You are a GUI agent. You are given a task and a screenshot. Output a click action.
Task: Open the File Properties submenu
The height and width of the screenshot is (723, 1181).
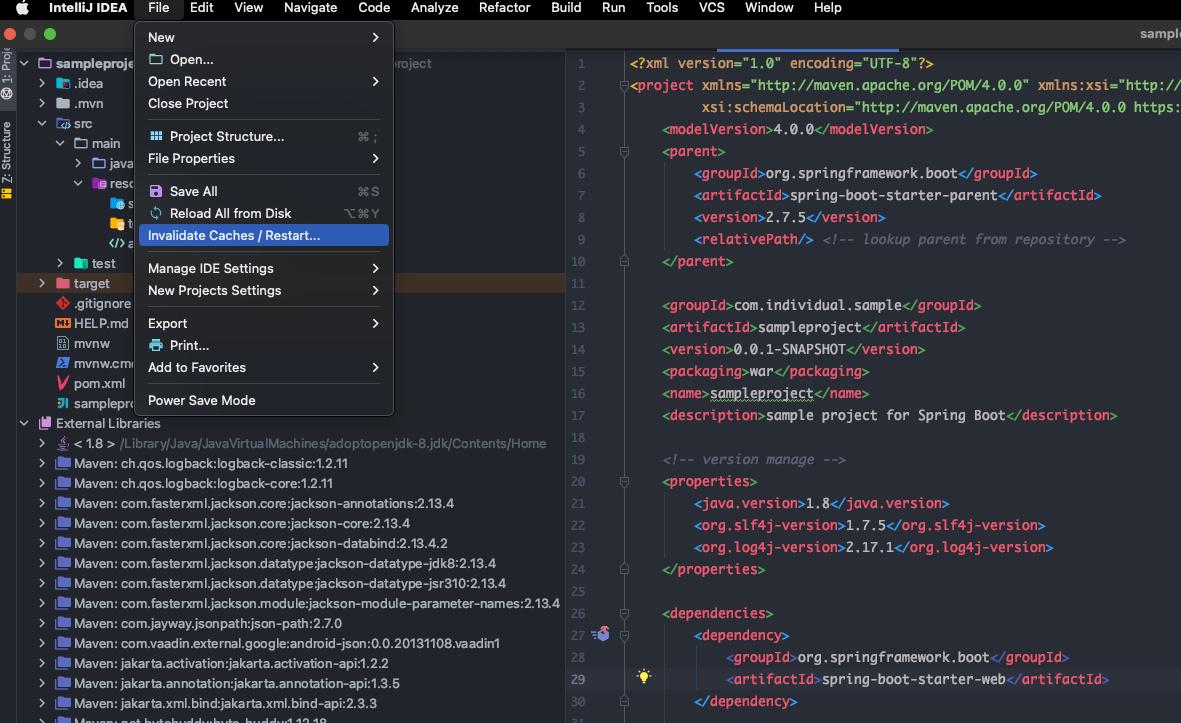[x=264, y=158]
